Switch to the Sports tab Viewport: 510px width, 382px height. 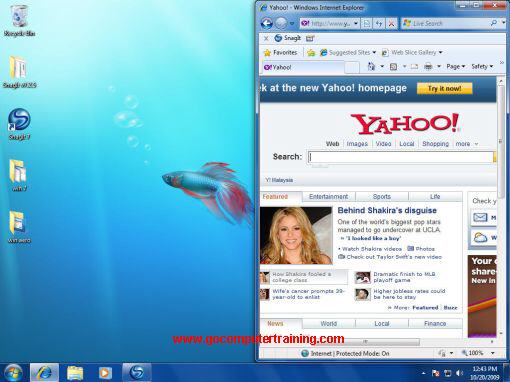tap(382, 197)
